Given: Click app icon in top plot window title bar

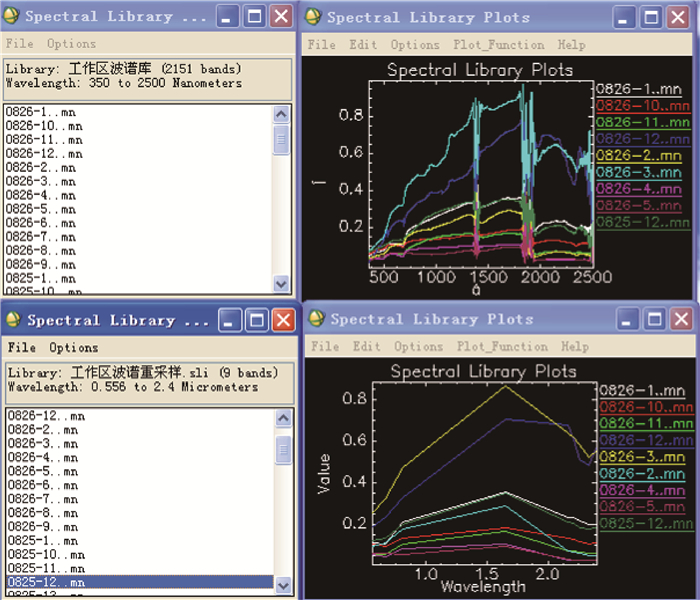Looking at the screenshot, I should coord(313,17).
